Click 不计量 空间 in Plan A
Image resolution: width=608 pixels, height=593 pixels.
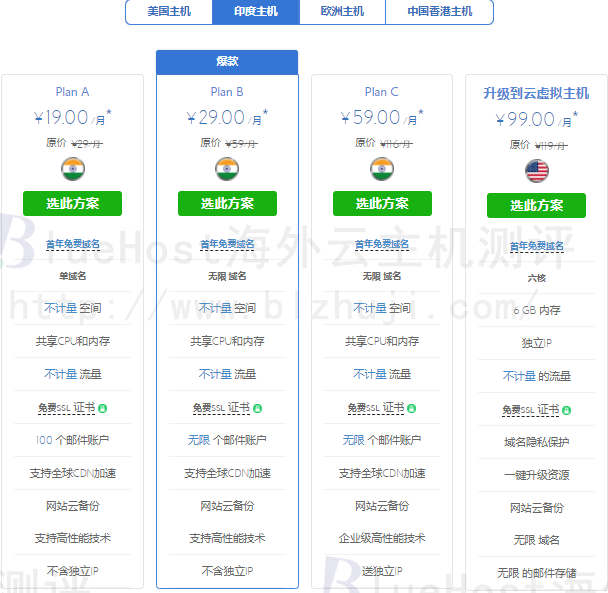click(x=73, y=308)
